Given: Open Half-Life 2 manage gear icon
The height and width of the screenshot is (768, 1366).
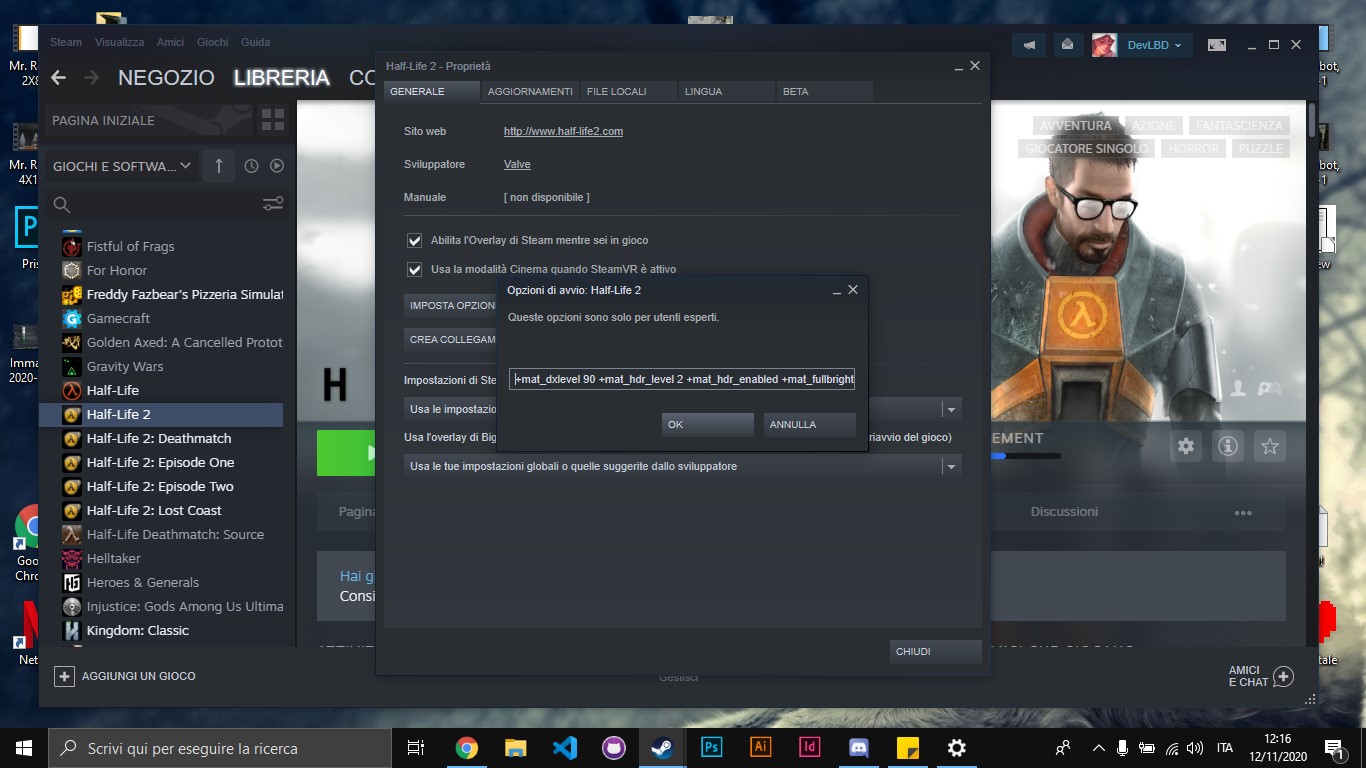Looking at the screenshot, I should 1186,447.
